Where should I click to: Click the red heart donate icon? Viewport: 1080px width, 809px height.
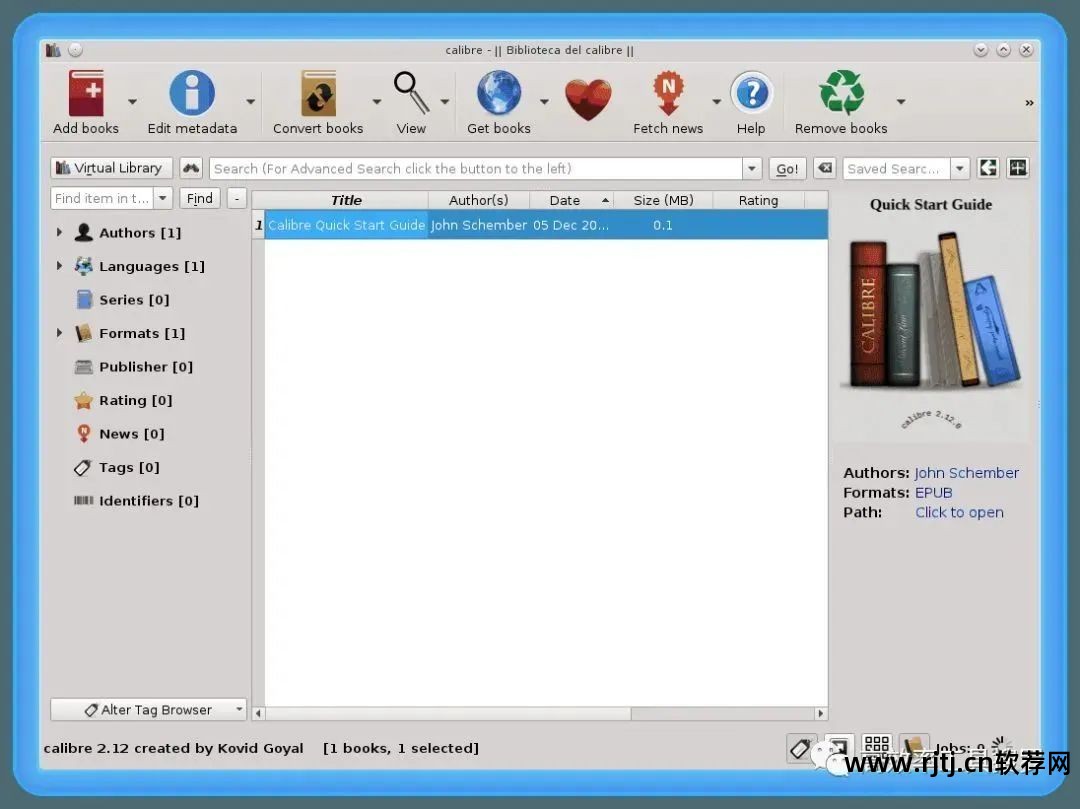(x=588, y=100)
